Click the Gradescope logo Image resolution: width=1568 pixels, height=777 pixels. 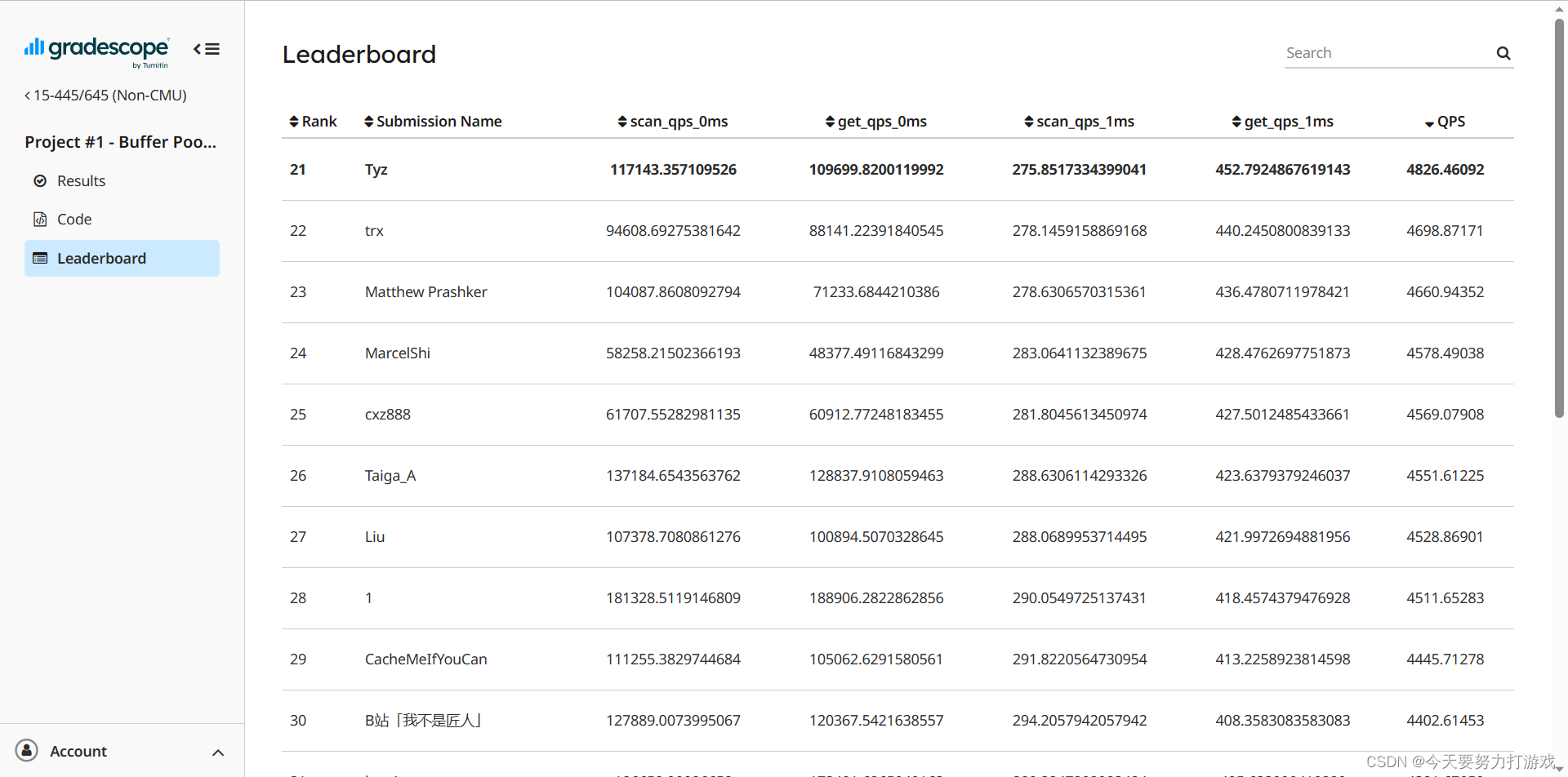click(x=96, y=51)
